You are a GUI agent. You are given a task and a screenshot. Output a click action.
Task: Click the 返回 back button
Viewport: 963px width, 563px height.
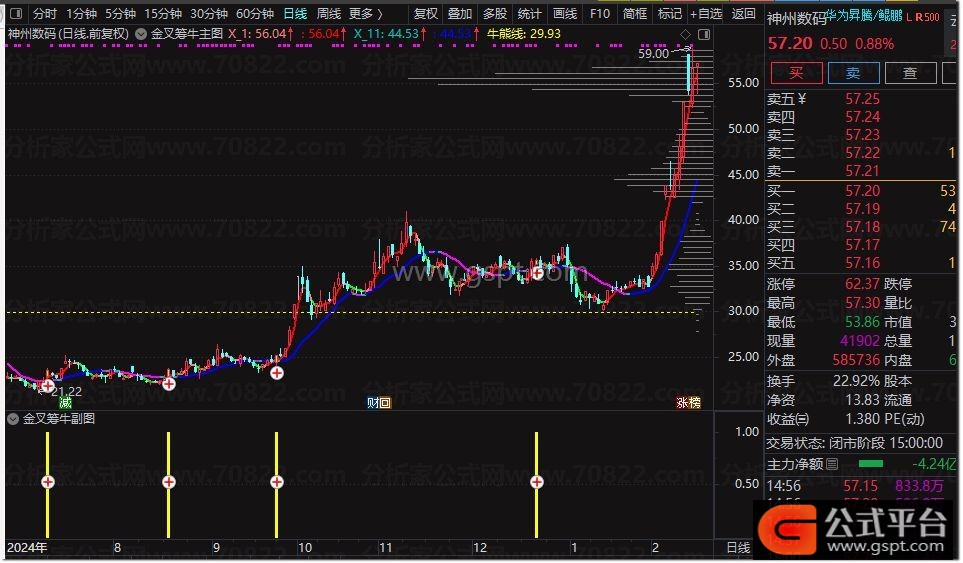point(743,14)
